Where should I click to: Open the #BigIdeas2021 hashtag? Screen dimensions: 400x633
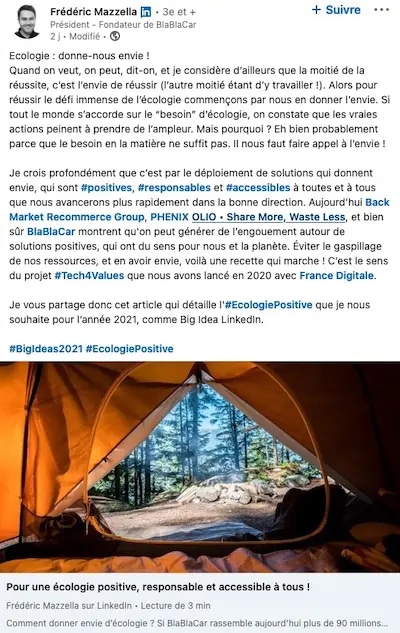pos(46,349)
